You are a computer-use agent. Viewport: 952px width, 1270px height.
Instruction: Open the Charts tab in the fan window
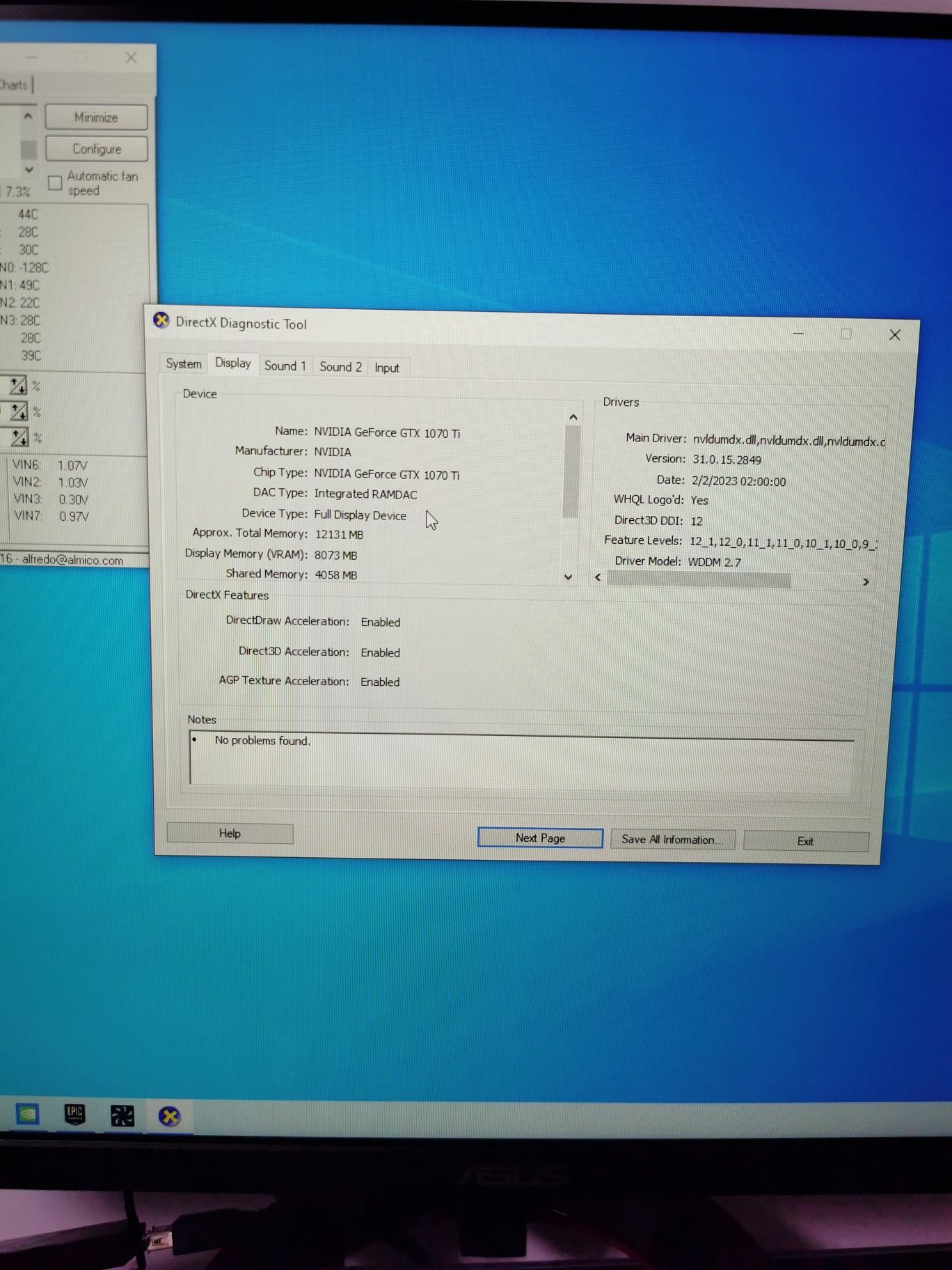tap(14, 85)
